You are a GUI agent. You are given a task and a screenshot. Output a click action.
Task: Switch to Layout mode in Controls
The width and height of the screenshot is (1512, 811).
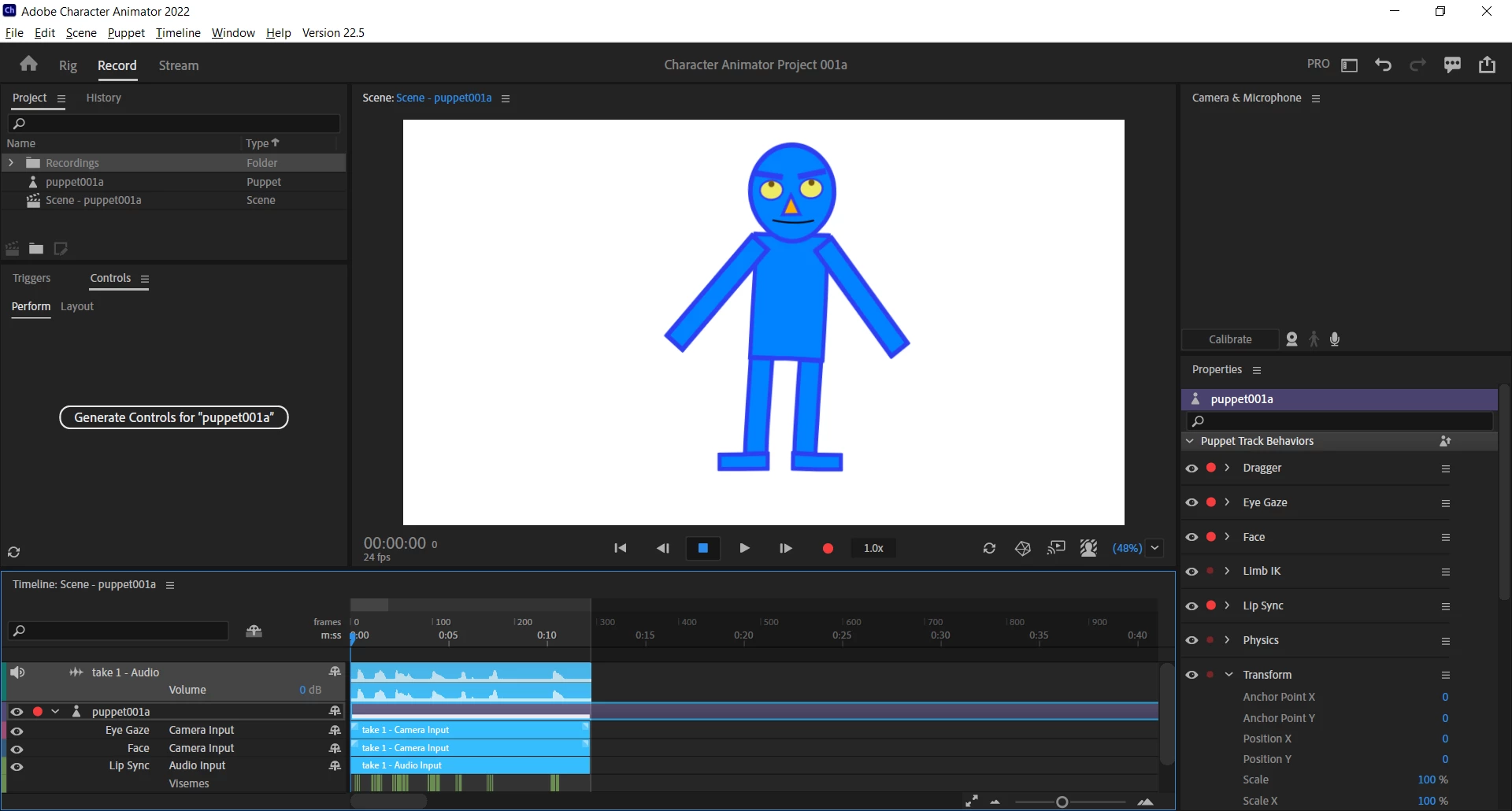coord(77,306)
